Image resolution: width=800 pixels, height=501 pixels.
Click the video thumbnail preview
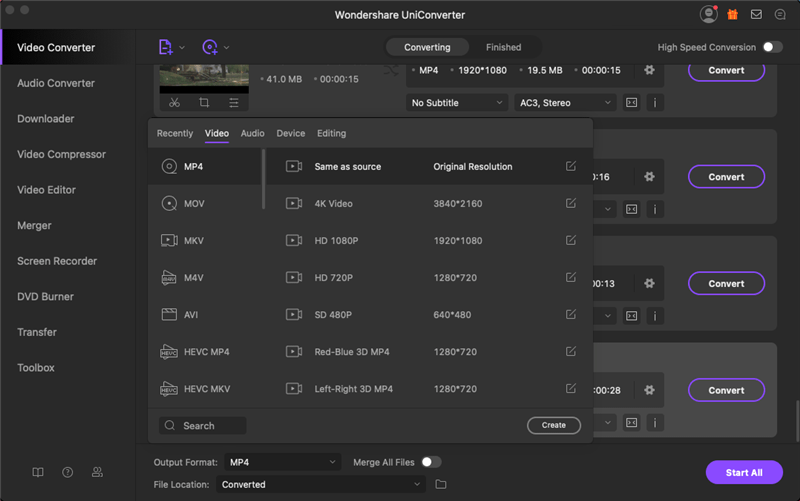coord(204,79)
